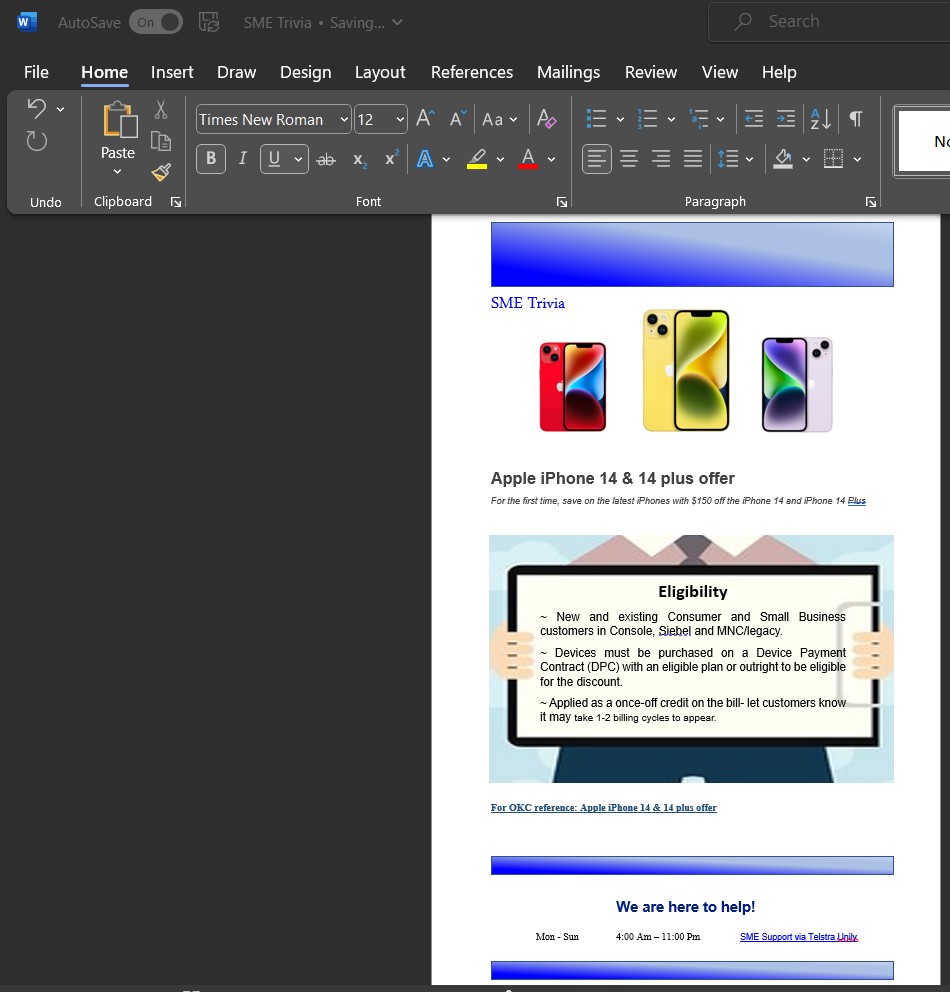
Task: Open the References tab
Action: [471, 72]
